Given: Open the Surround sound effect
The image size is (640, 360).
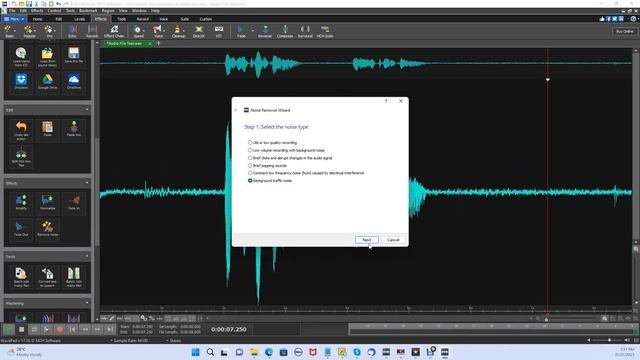Looking at the screenshot, I should 305,31.
